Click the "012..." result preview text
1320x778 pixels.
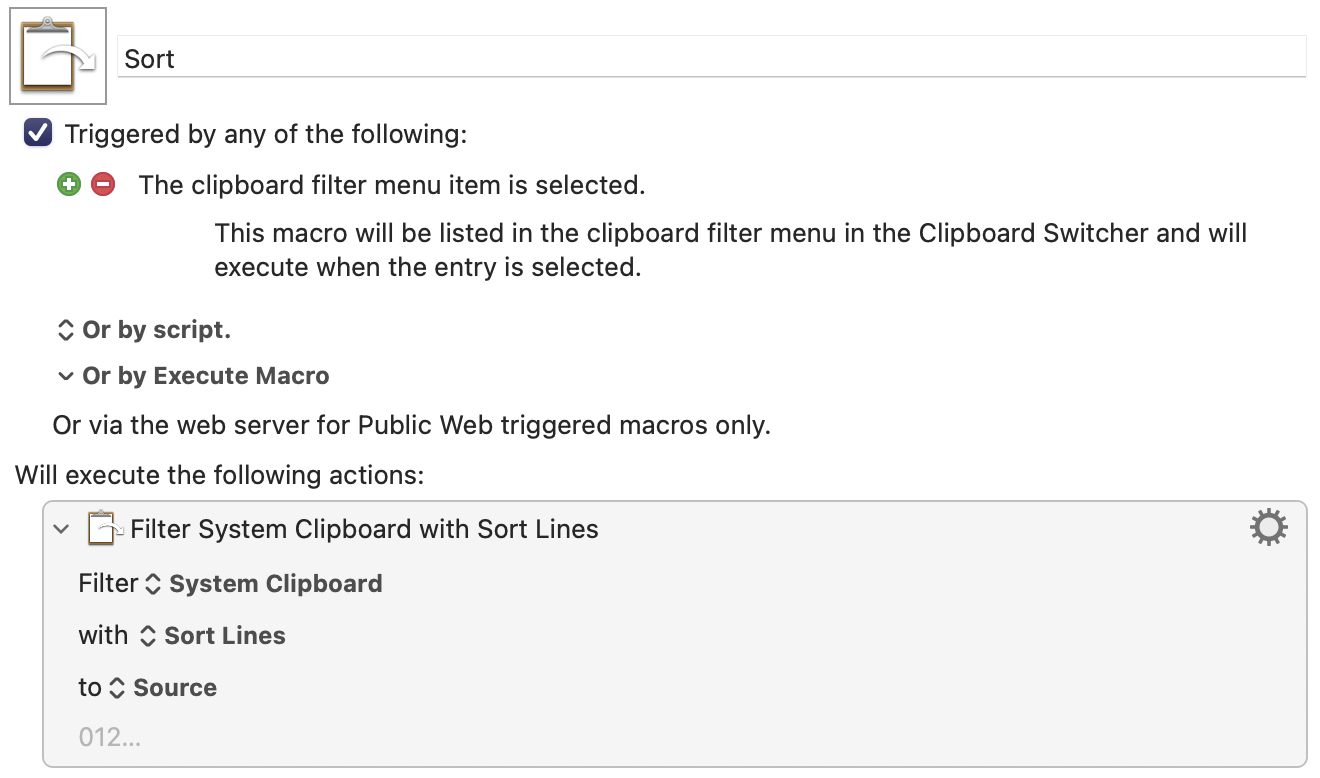click(x=110, y=738)
